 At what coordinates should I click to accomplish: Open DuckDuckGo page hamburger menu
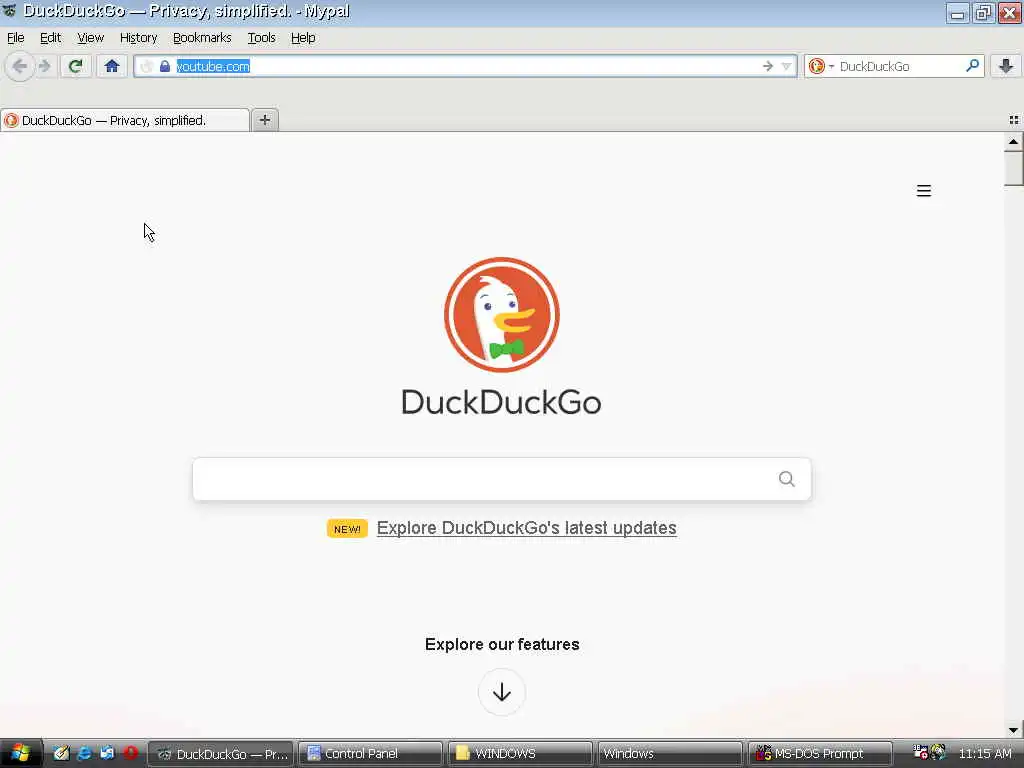point(923,191)
